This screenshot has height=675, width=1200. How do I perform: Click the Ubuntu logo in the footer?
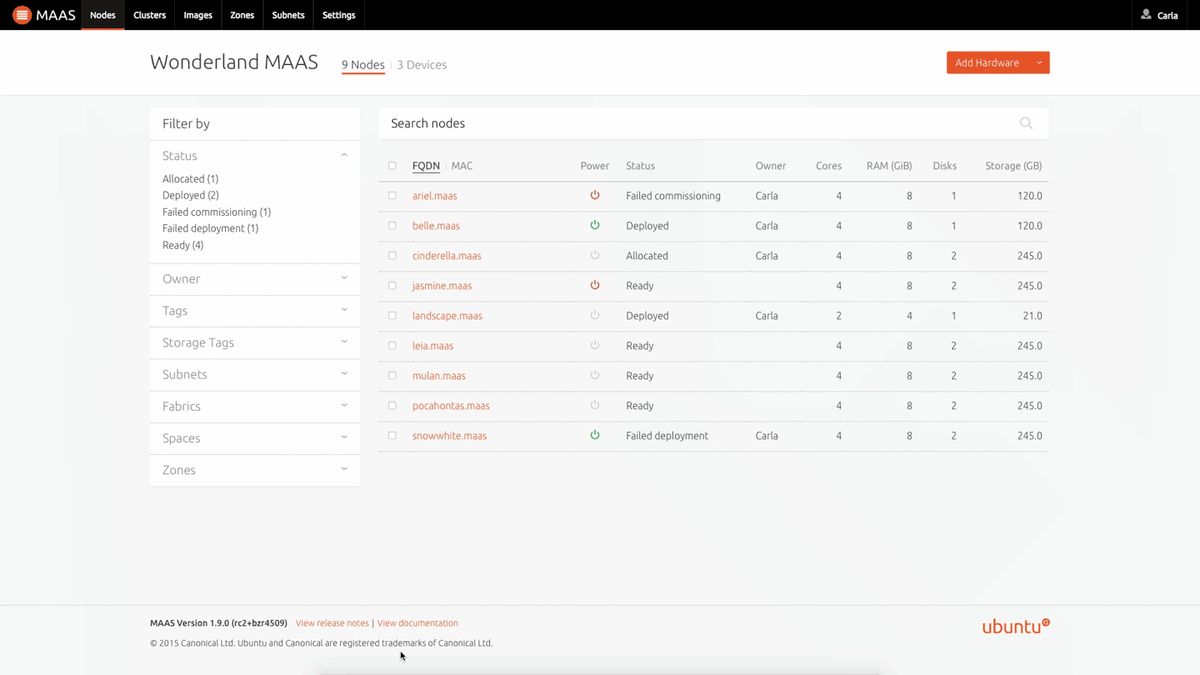[x=1014, y=625]
